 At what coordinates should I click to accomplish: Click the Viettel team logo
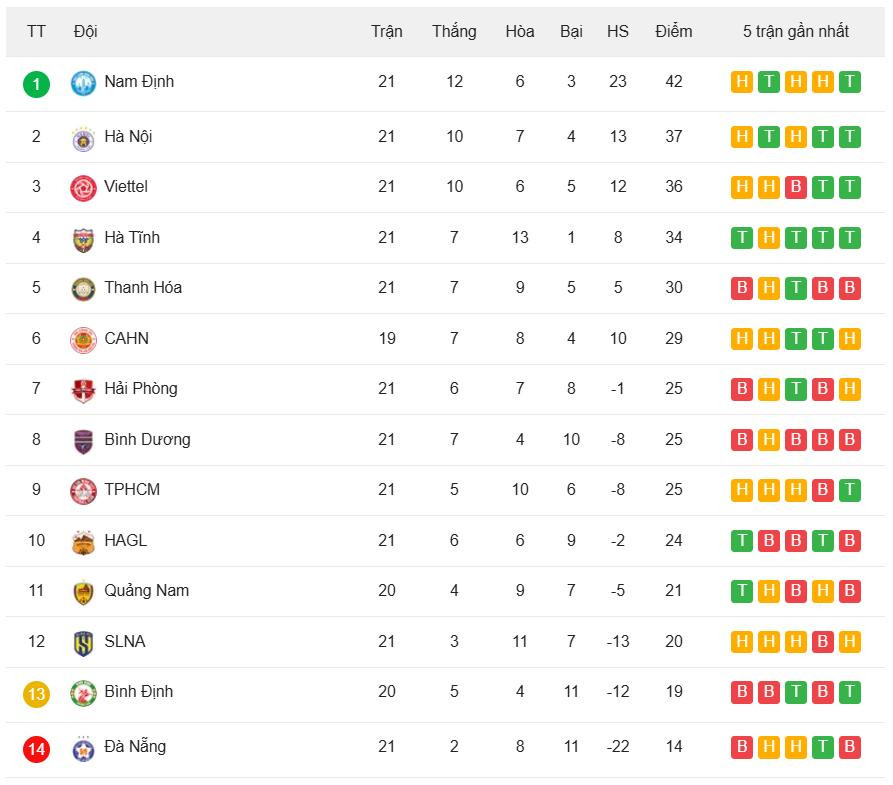pyautogui.click(x=83, y=188)
